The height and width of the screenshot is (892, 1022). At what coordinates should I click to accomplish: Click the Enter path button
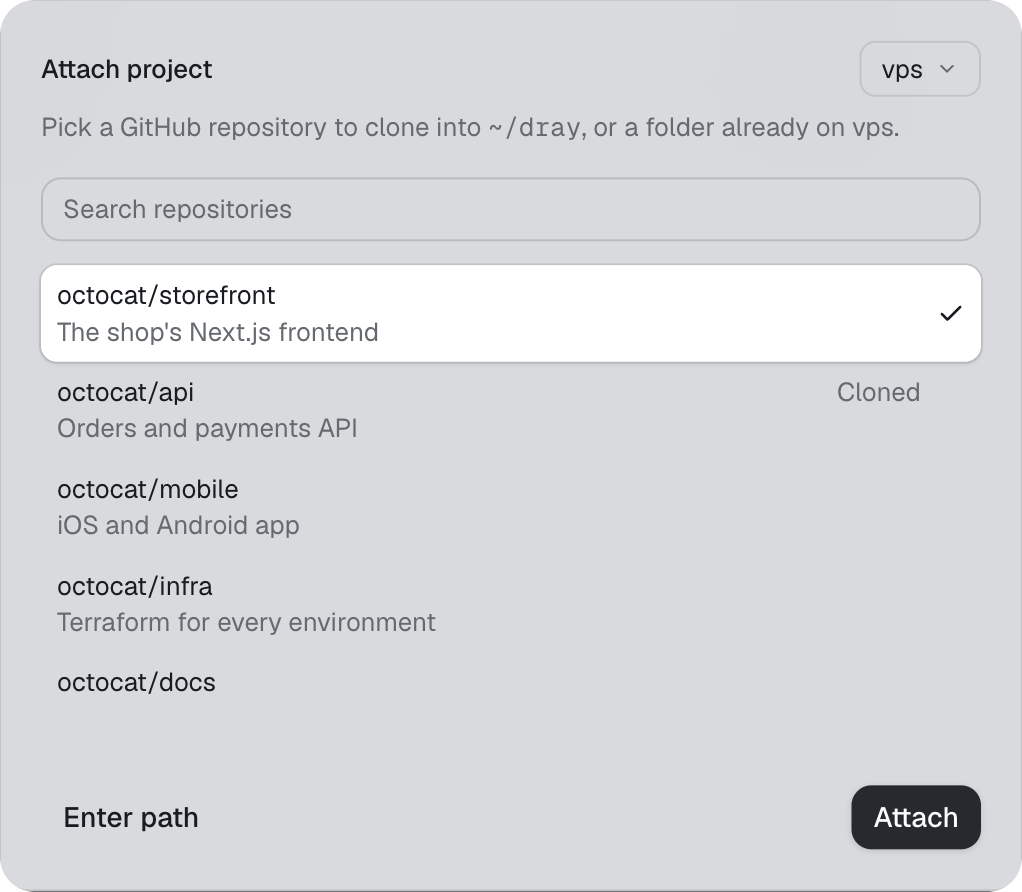[131, 817]
